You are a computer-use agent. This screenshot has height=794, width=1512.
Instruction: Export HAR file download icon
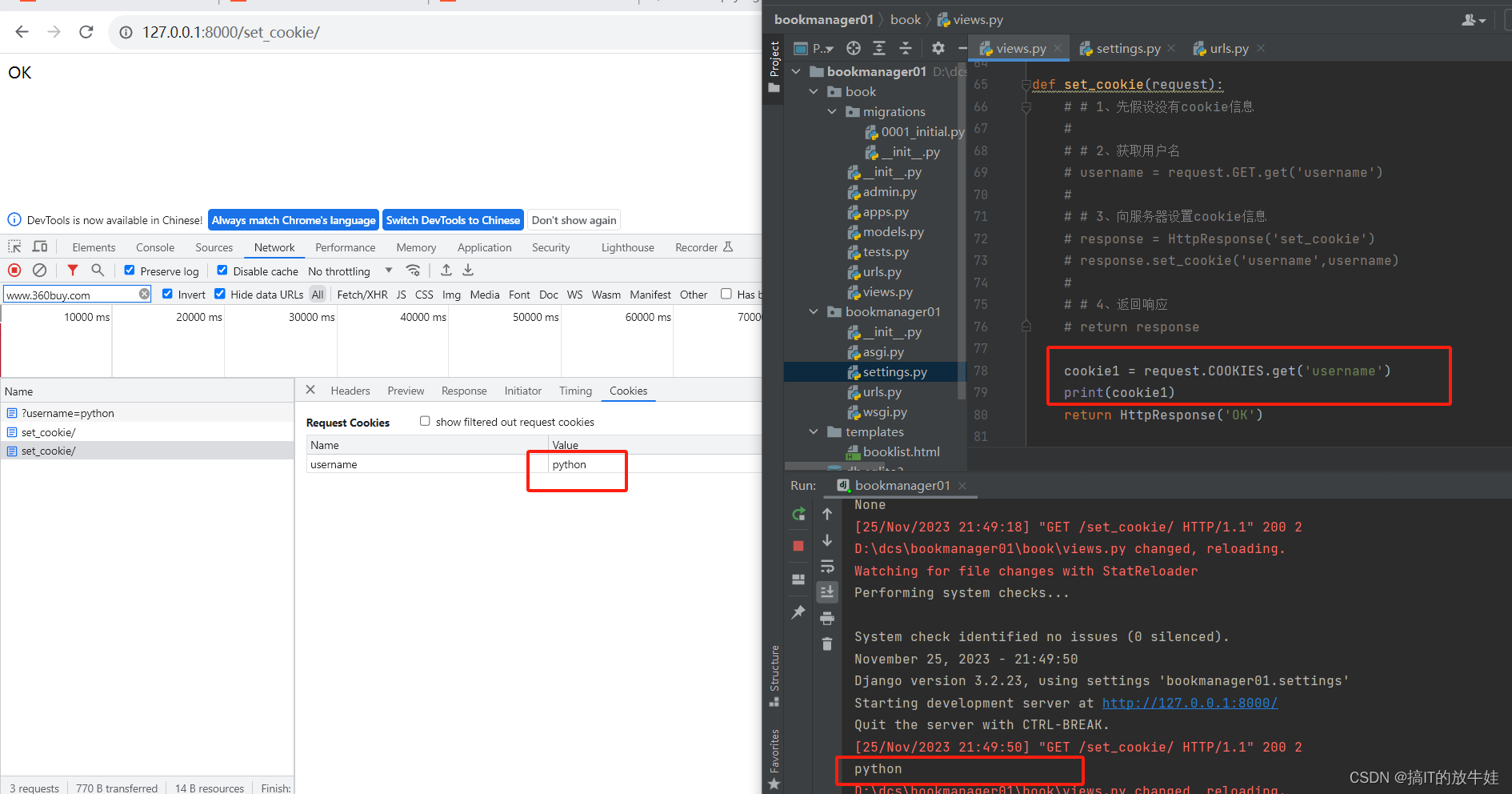(x=468, y=271)
